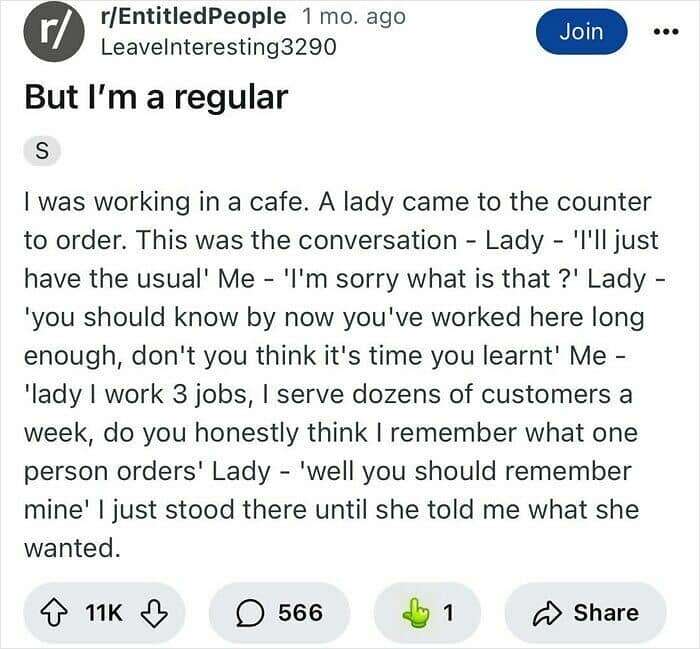Open the r/EntitledPeople subreddit link
Screen dimensions: 700x649
[193, 17]
